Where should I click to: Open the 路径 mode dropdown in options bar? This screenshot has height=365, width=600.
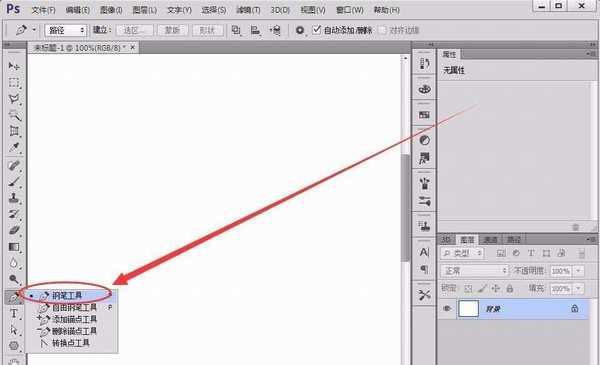coord(66,30)
